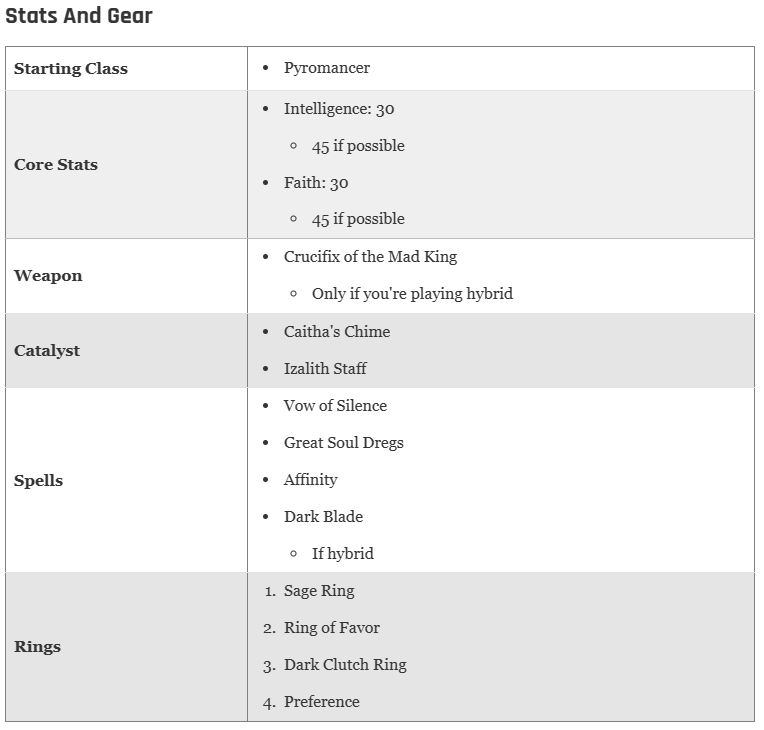Screen dimensions: 764x730
Task: Select the Pyromancer starting class entry
Action: point(326,68)
